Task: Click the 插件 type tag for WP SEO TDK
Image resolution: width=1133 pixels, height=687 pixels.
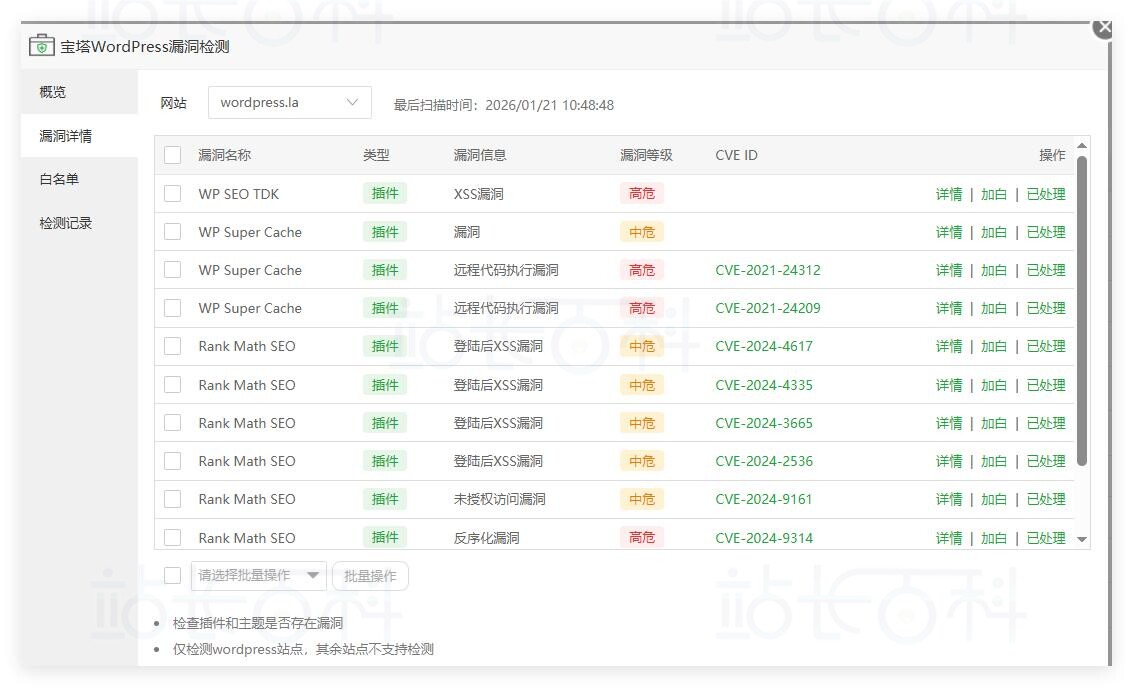Action: point(385,194)
